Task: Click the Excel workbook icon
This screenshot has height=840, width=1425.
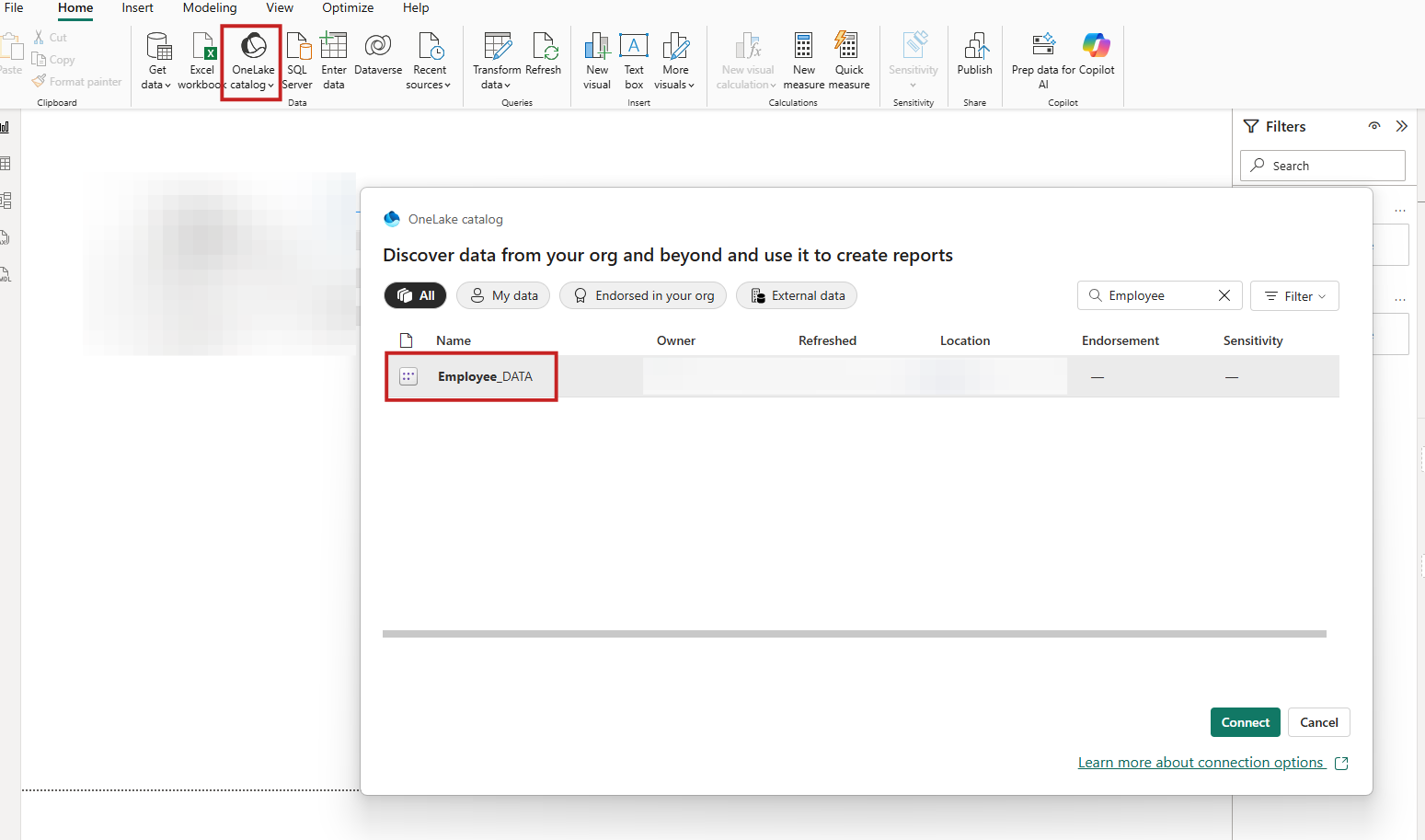Action: (x=202, y=45)
